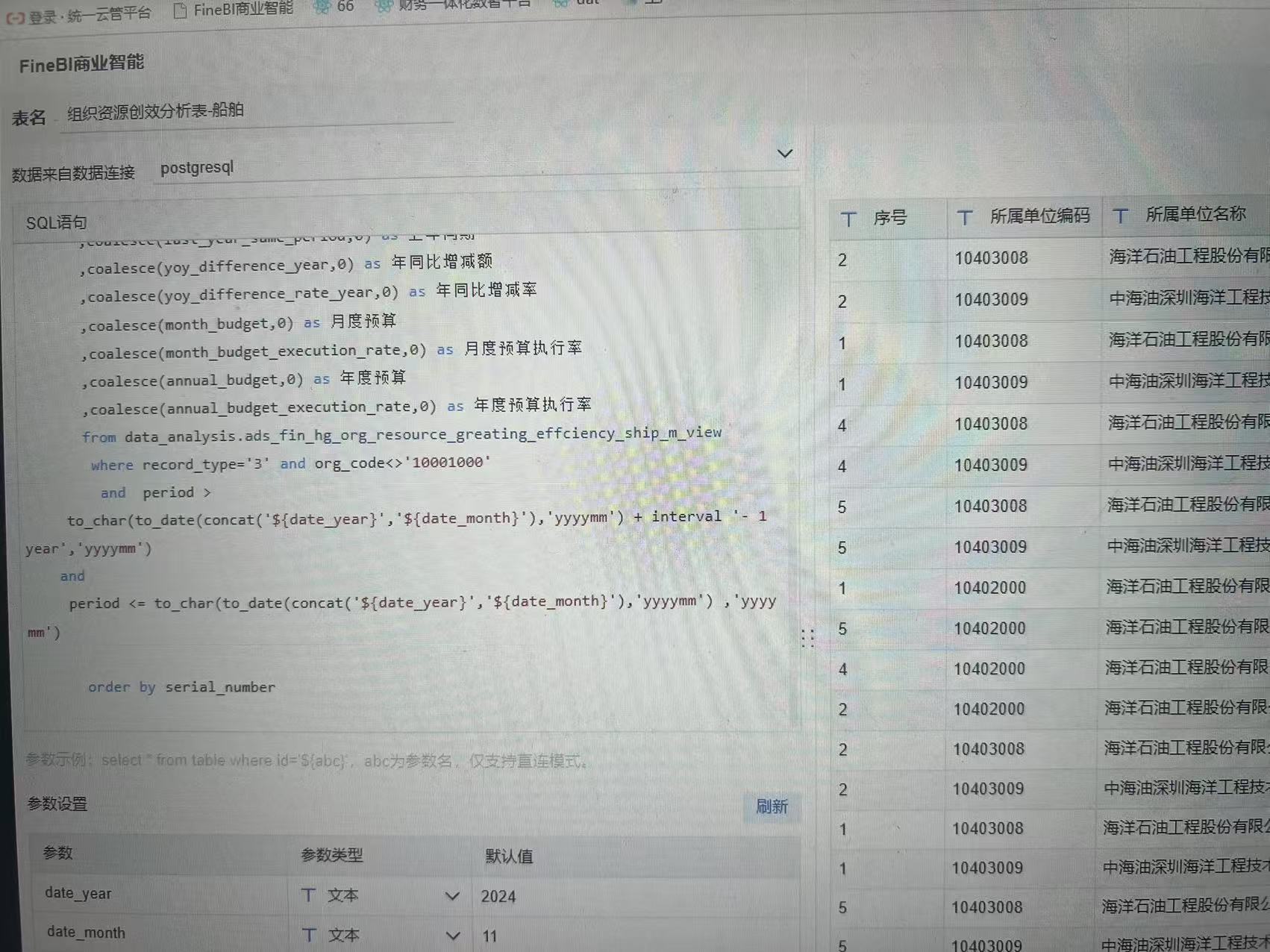Screen dimensions: 1270x952
Task: Click the SQL line aliased 年度预算执行率
Action: click(336, 407)
